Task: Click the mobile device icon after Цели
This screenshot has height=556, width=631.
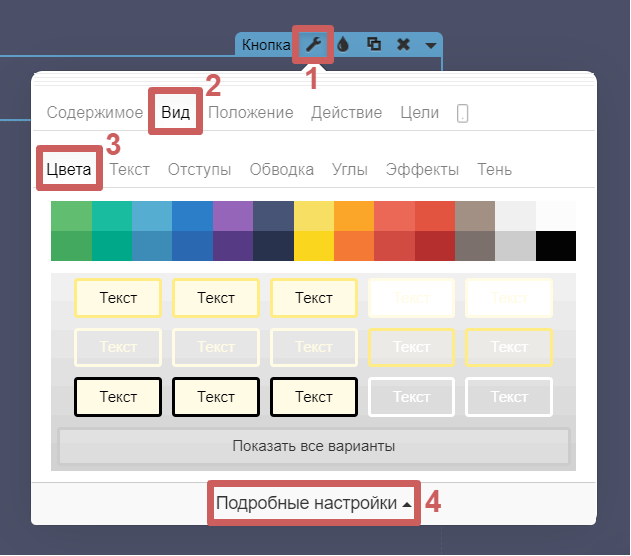Action: pyautogui.click(x=462, y=114)
